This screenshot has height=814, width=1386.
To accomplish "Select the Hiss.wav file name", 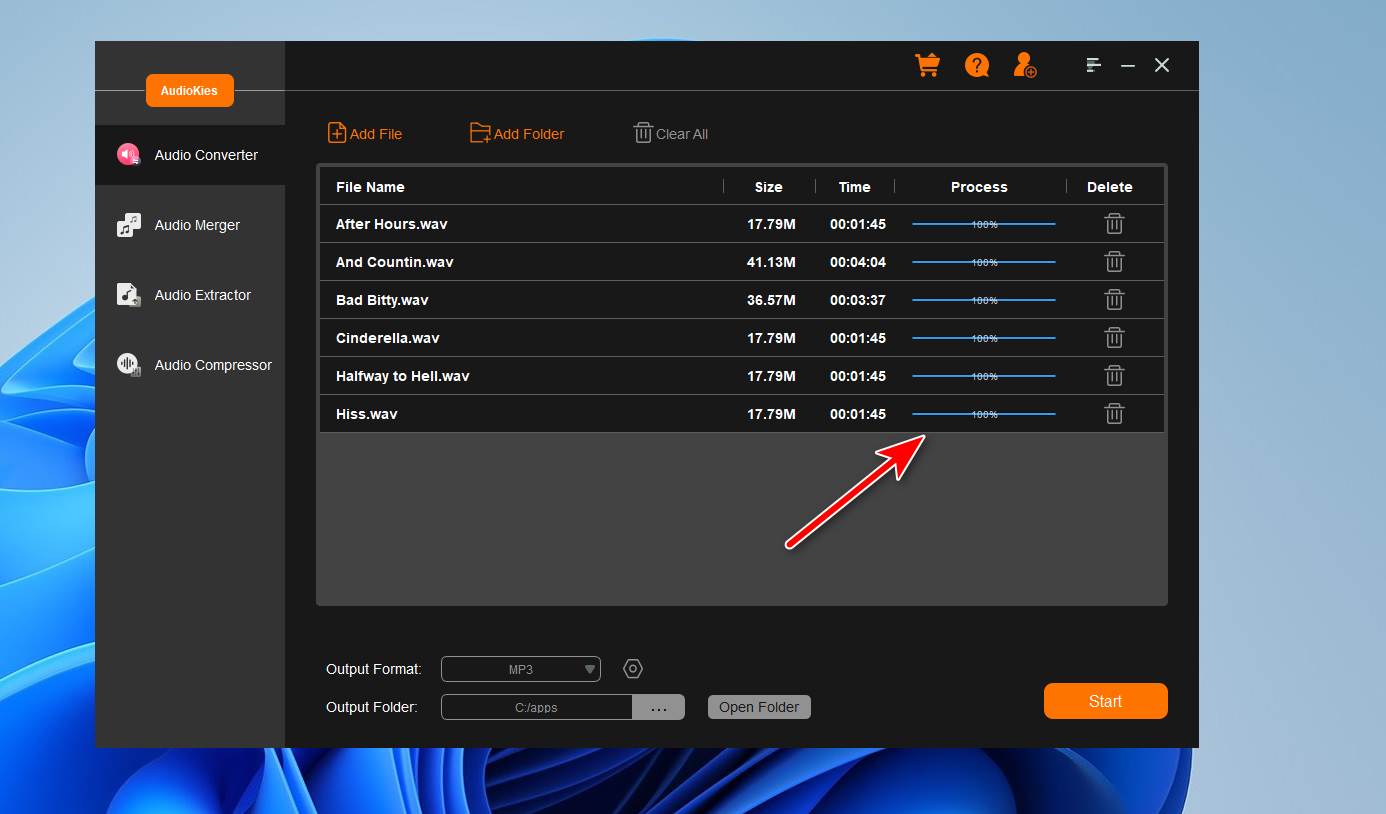I will coord(366,414).
